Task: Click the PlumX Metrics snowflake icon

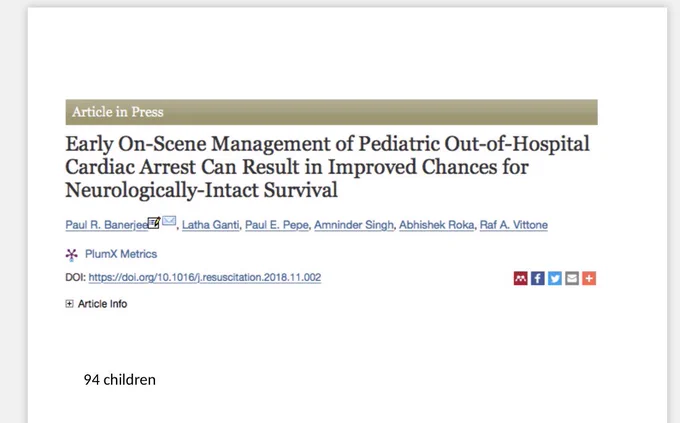Action: point(72,255)
